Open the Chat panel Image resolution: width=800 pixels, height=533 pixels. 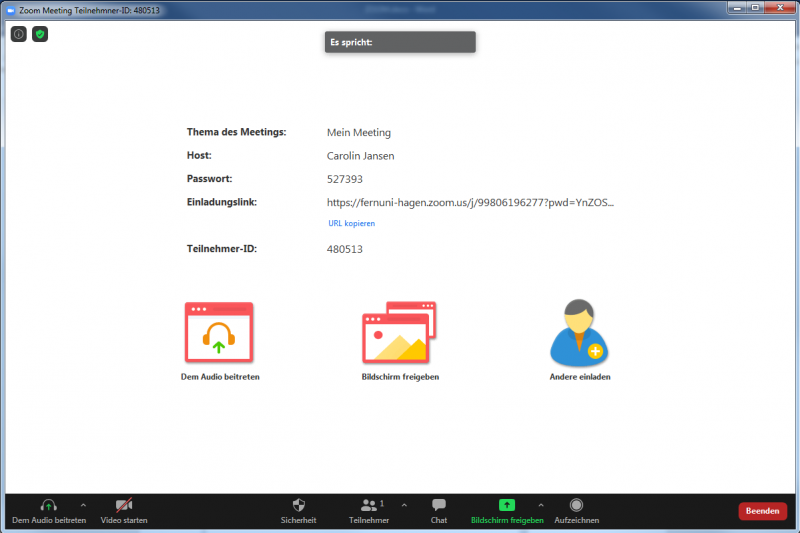pos(439,512)
